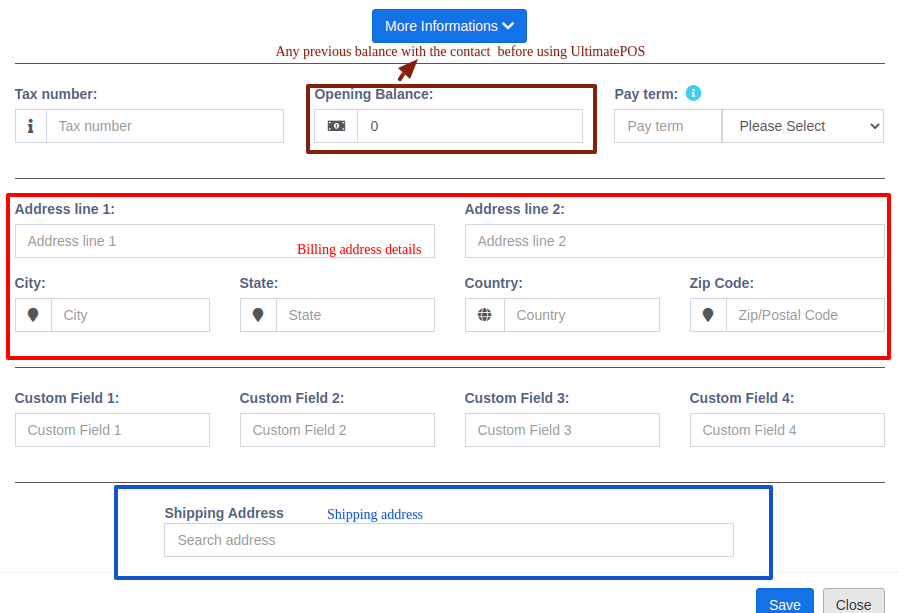Screen dimensions: 899x613
Task: Click the Close button
Action: pyautogui.click(x=853, y=605)
